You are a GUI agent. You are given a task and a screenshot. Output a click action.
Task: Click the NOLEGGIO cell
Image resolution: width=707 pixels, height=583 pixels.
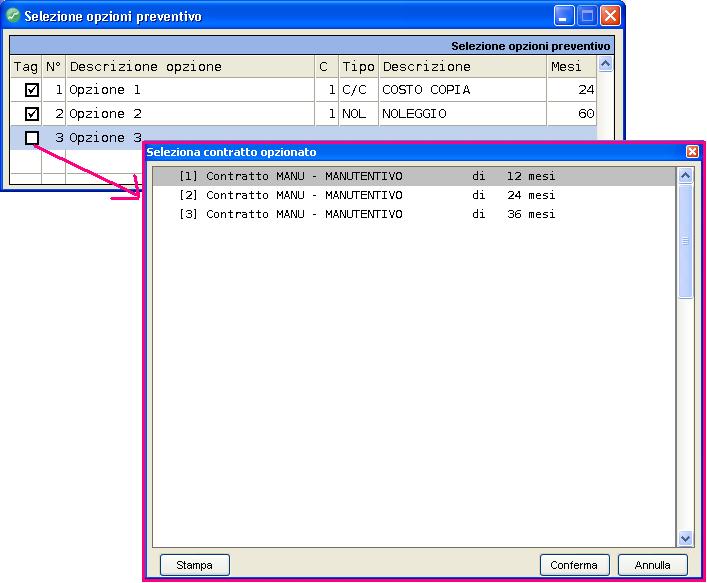pyautogui.click(x=463, y=114)
